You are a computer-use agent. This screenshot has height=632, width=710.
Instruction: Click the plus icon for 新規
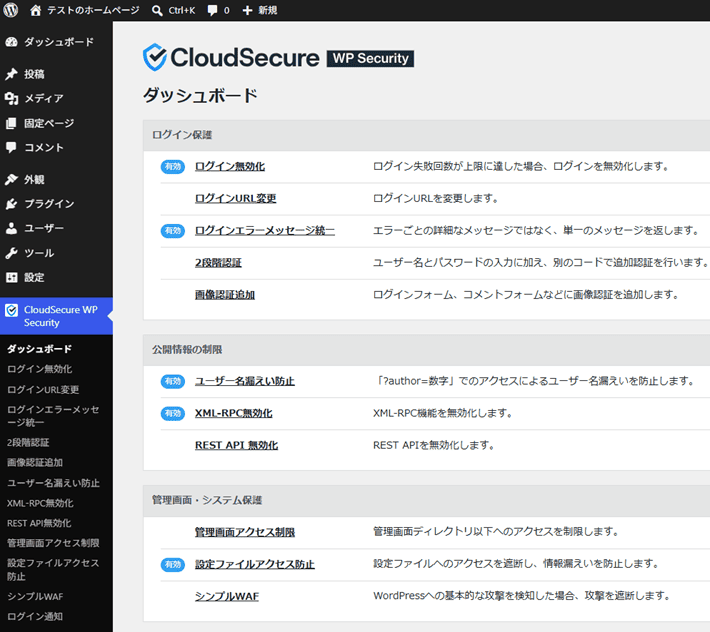[247, 10]
